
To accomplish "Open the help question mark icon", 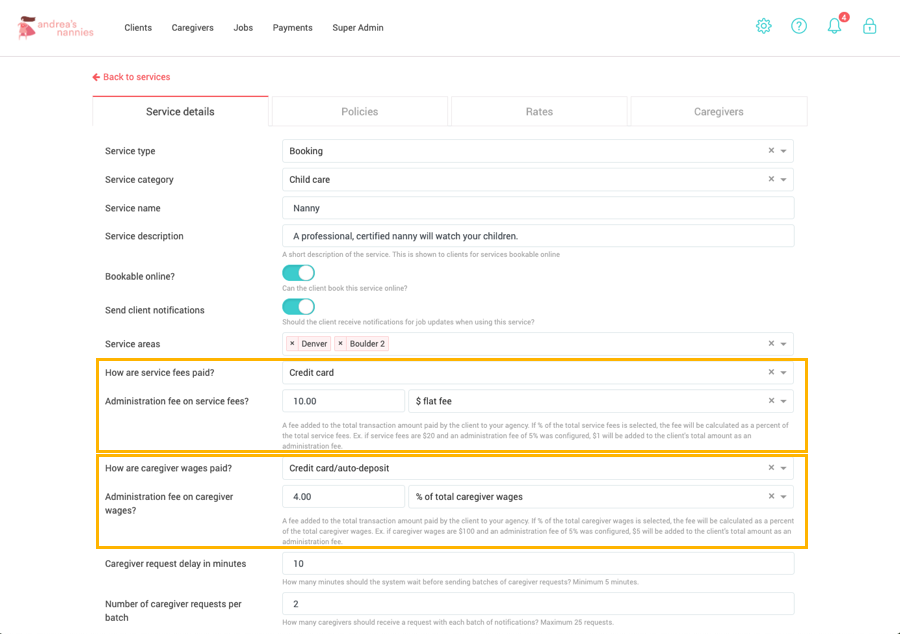I will click(x=798, y=26).
